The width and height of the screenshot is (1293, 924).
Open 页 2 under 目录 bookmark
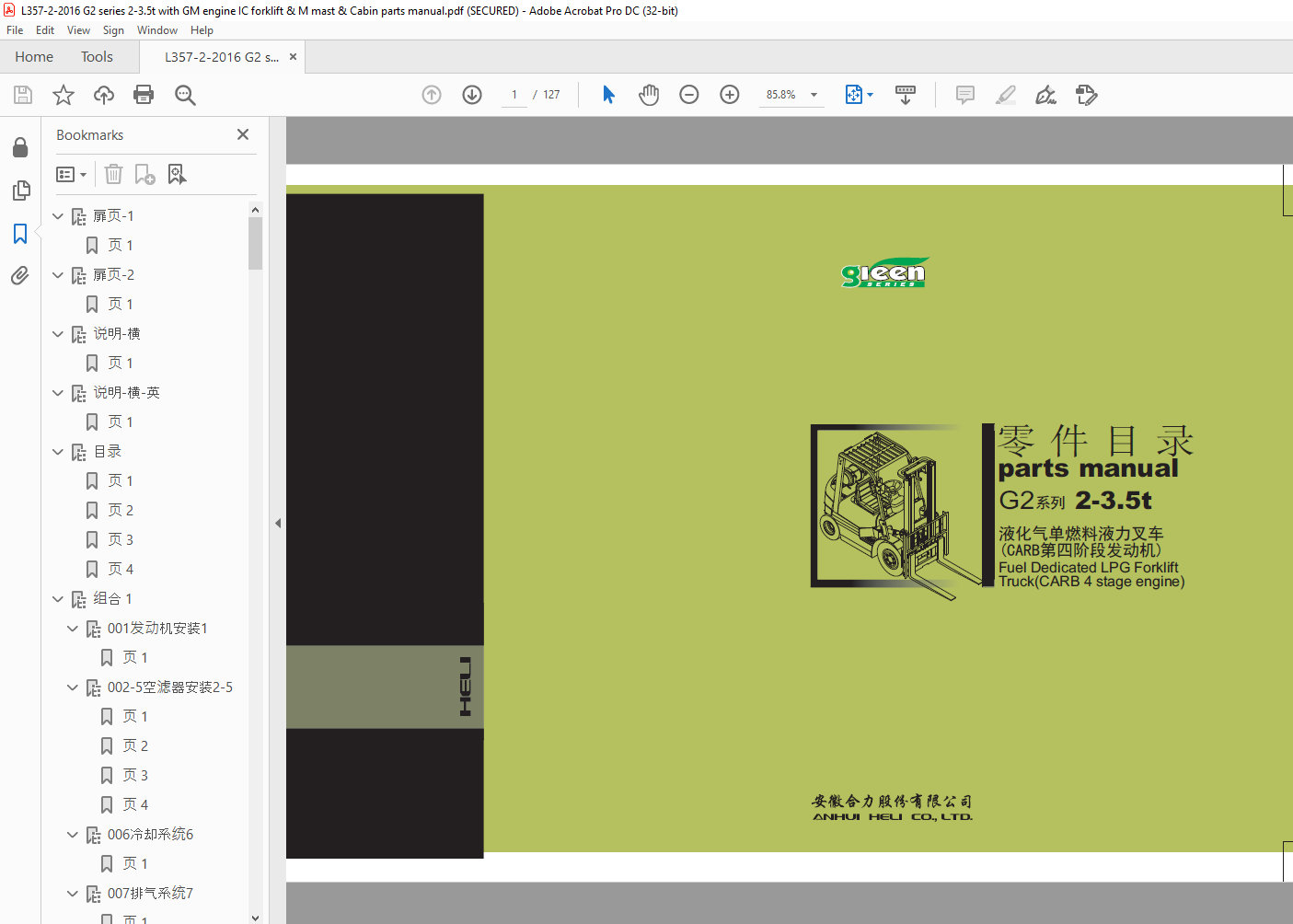(x=121, y=511)
